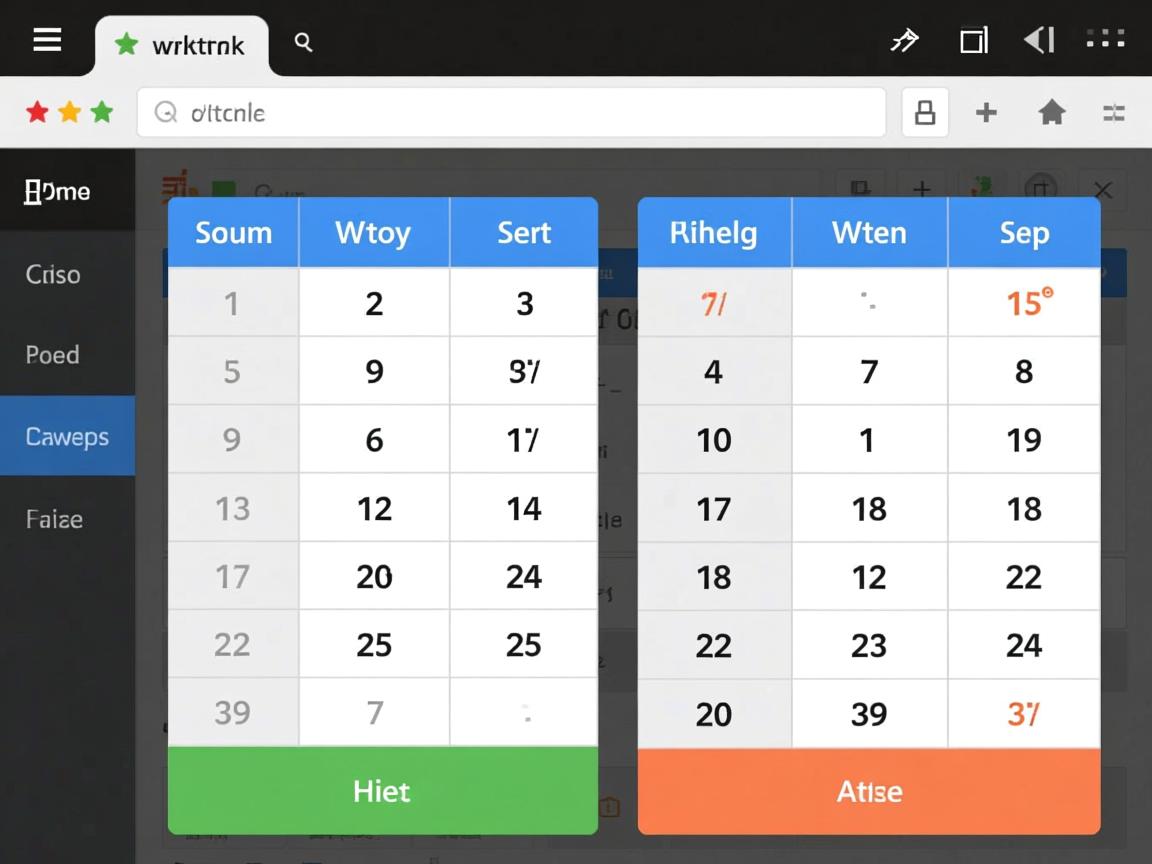The image size is (1152, 864).
Task: Open the hamburger menu icon
Action: point(47,40)
